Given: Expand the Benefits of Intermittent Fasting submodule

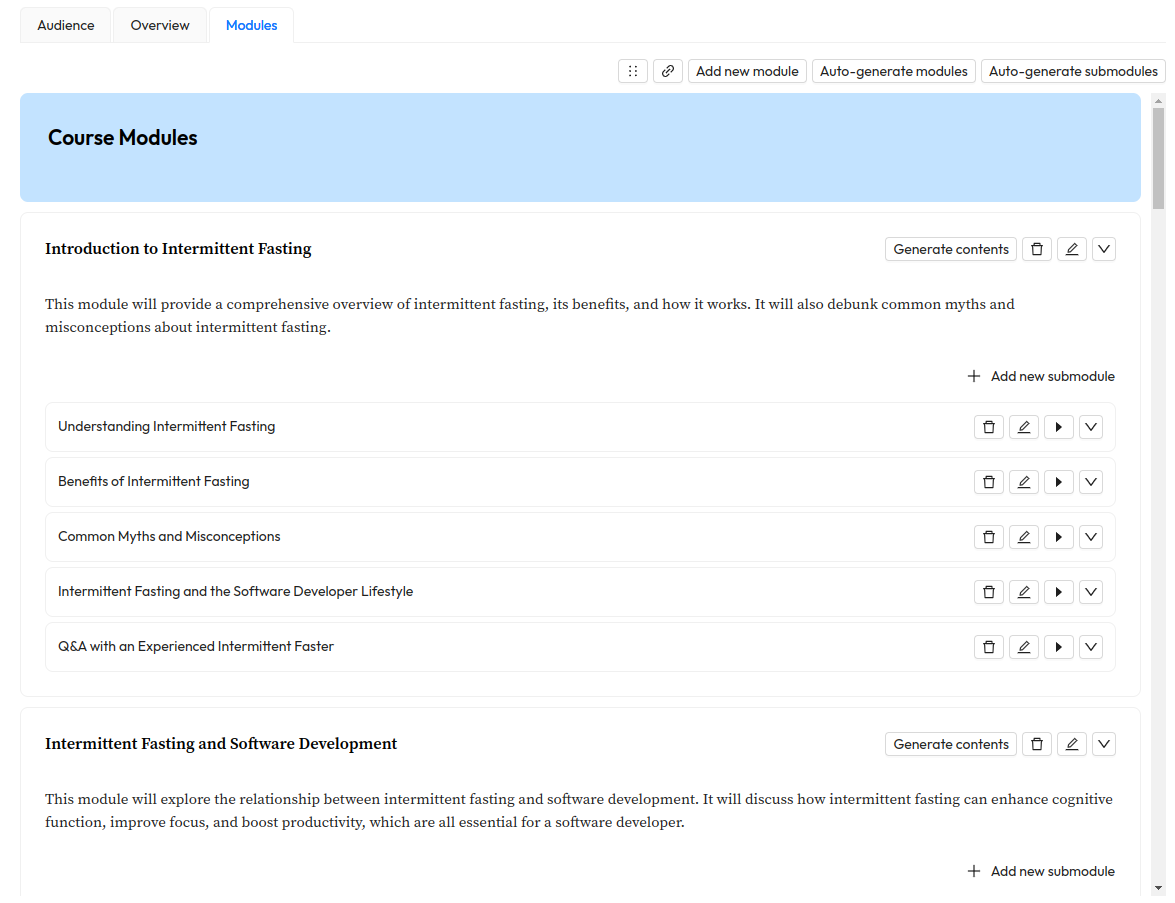Looking at the screenshot, I should pos(1091,482).
